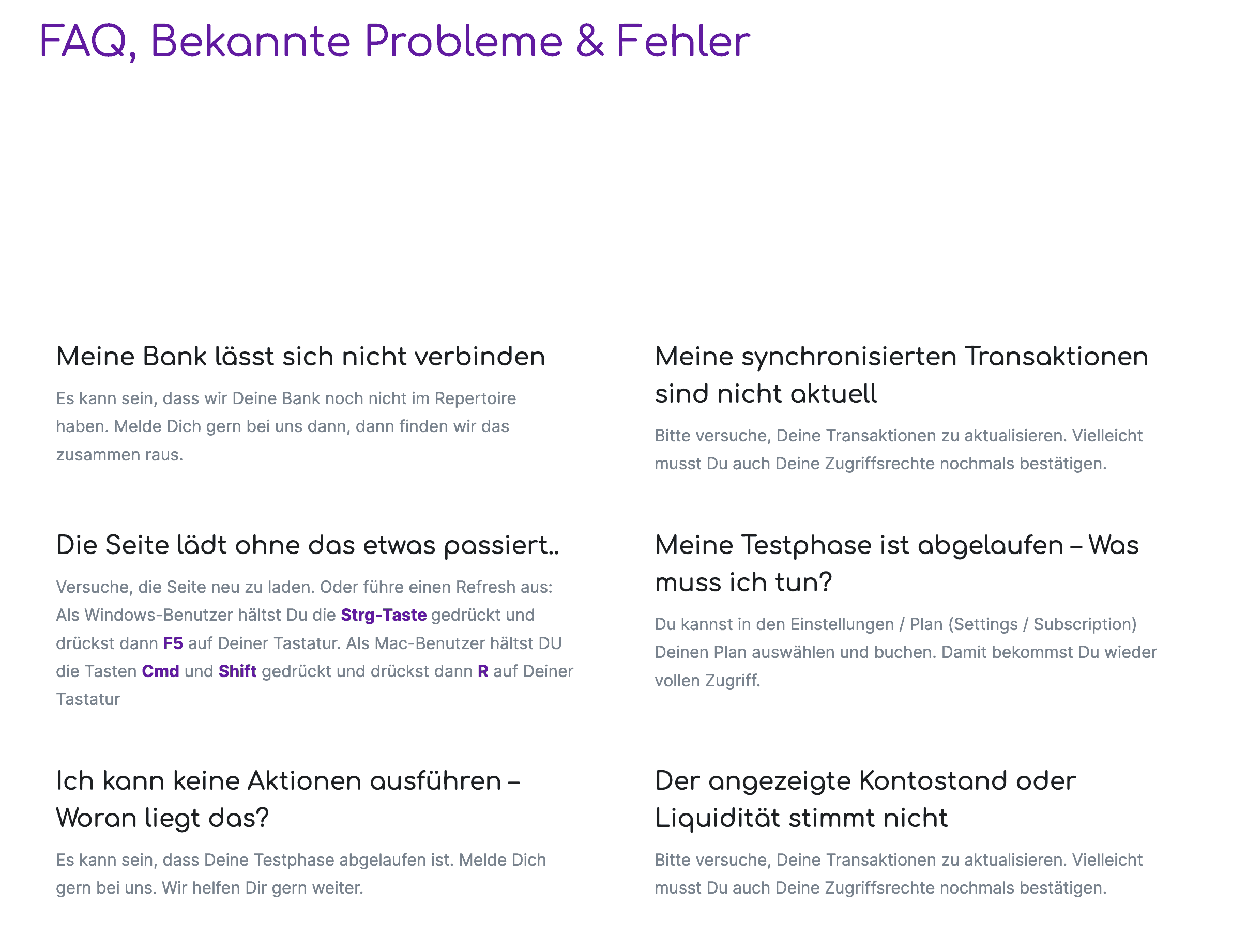This screenshot has width=1247, height=952.
Task: Click the purple "F5" key text
Action: [173, 643]
